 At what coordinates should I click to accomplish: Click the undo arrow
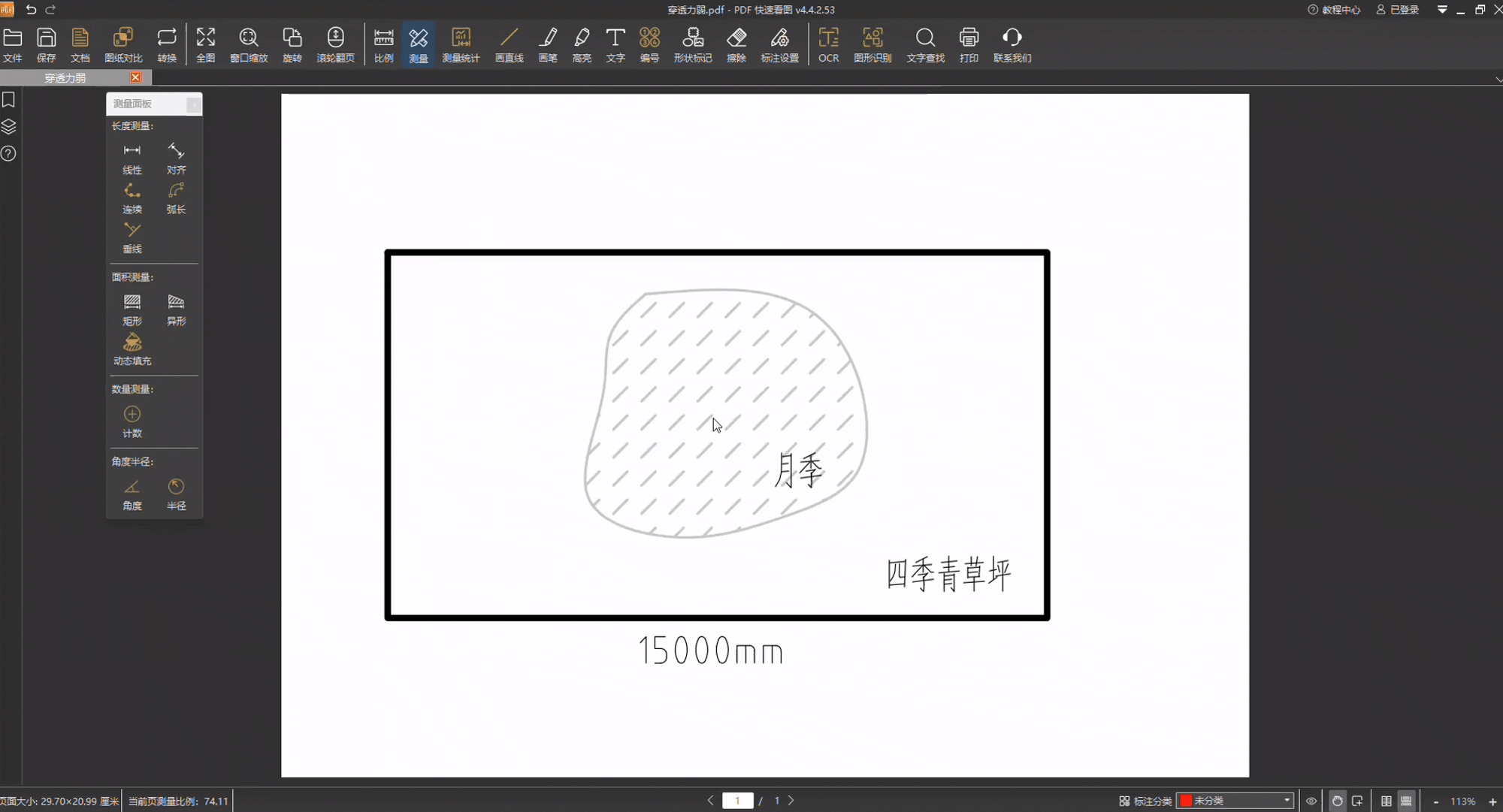point(31,10)
